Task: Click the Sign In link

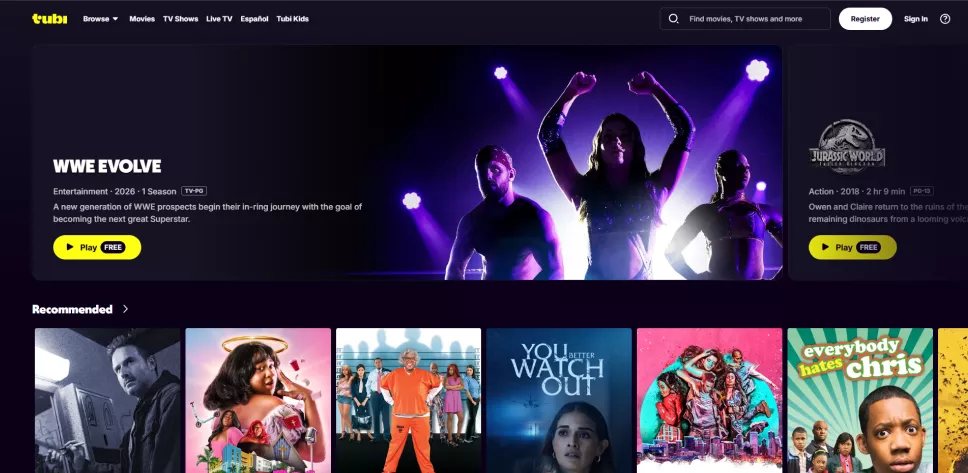Action: pos(915,19)
